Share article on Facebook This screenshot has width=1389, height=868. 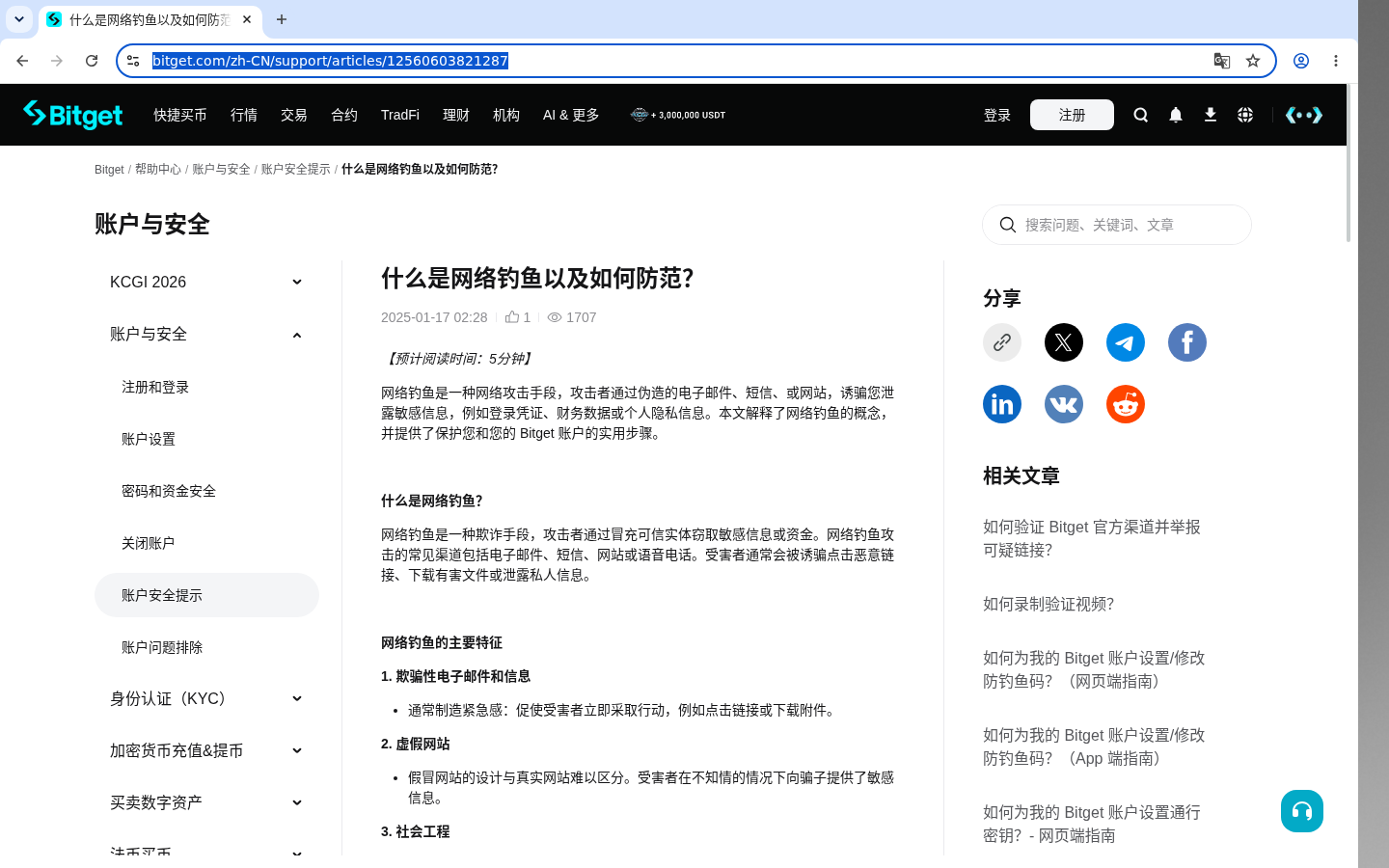(x=1187, y=342)
